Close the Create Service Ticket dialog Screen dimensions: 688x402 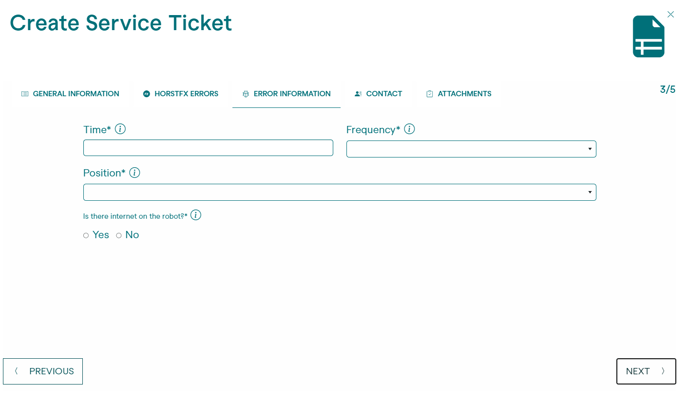tap(671, 14)
